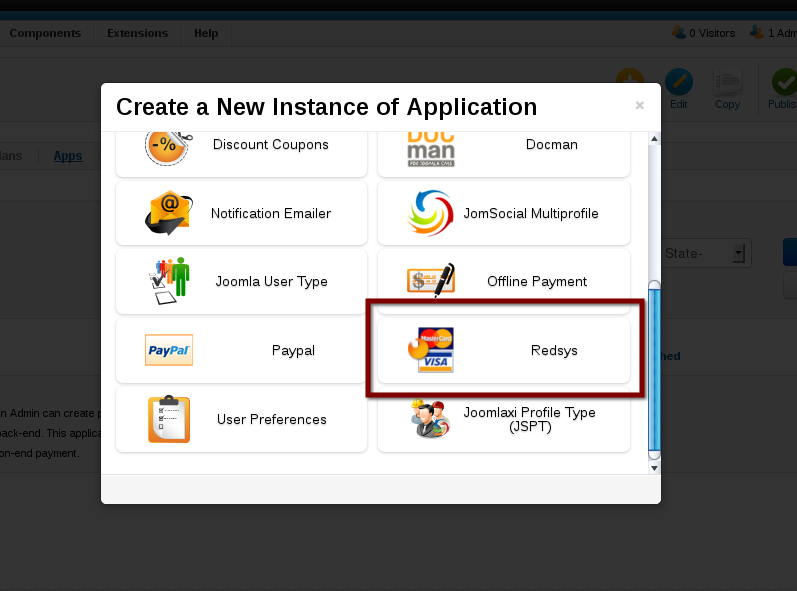The width and height of the screenshot is (797, 591).
Task: Click the 0 Visitors link
Action: pyautogui.click(x=712, y=33)
